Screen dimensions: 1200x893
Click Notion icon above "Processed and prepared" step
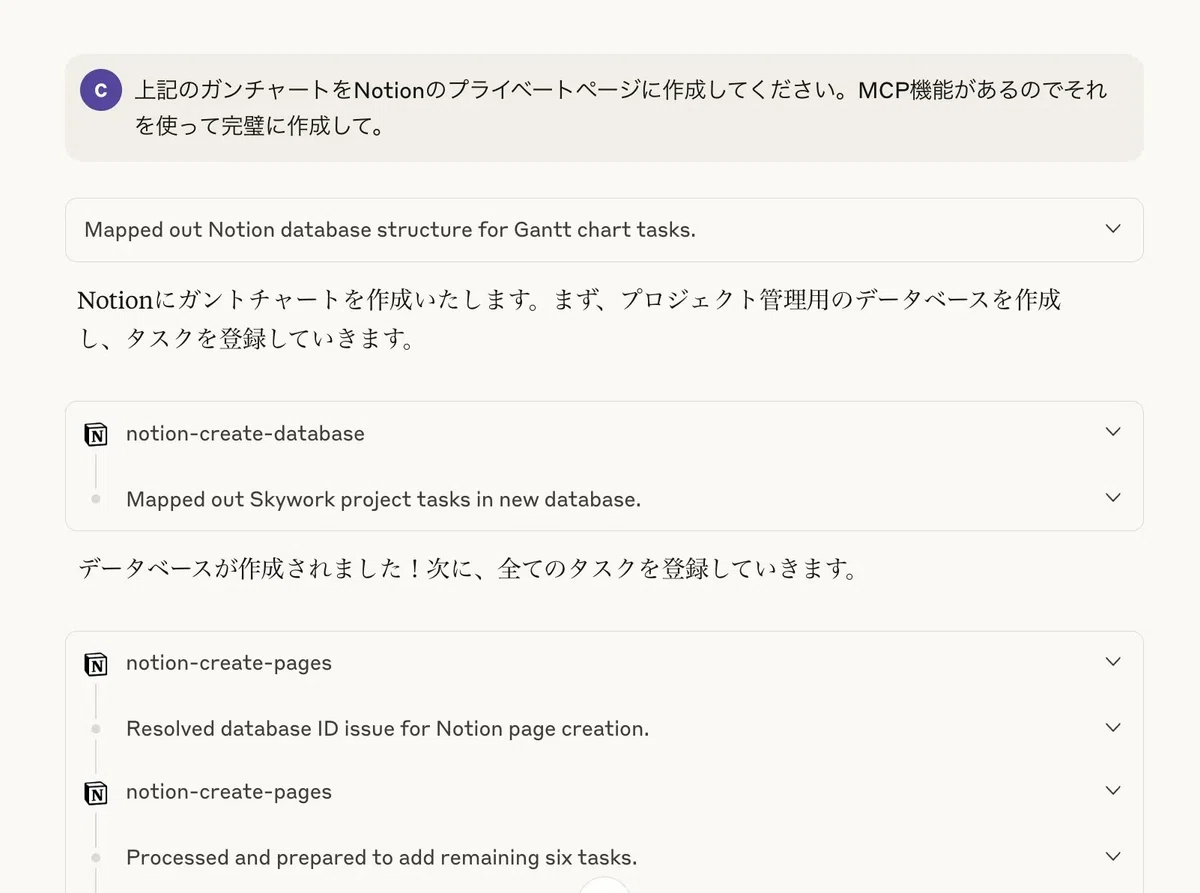[96, 792]
